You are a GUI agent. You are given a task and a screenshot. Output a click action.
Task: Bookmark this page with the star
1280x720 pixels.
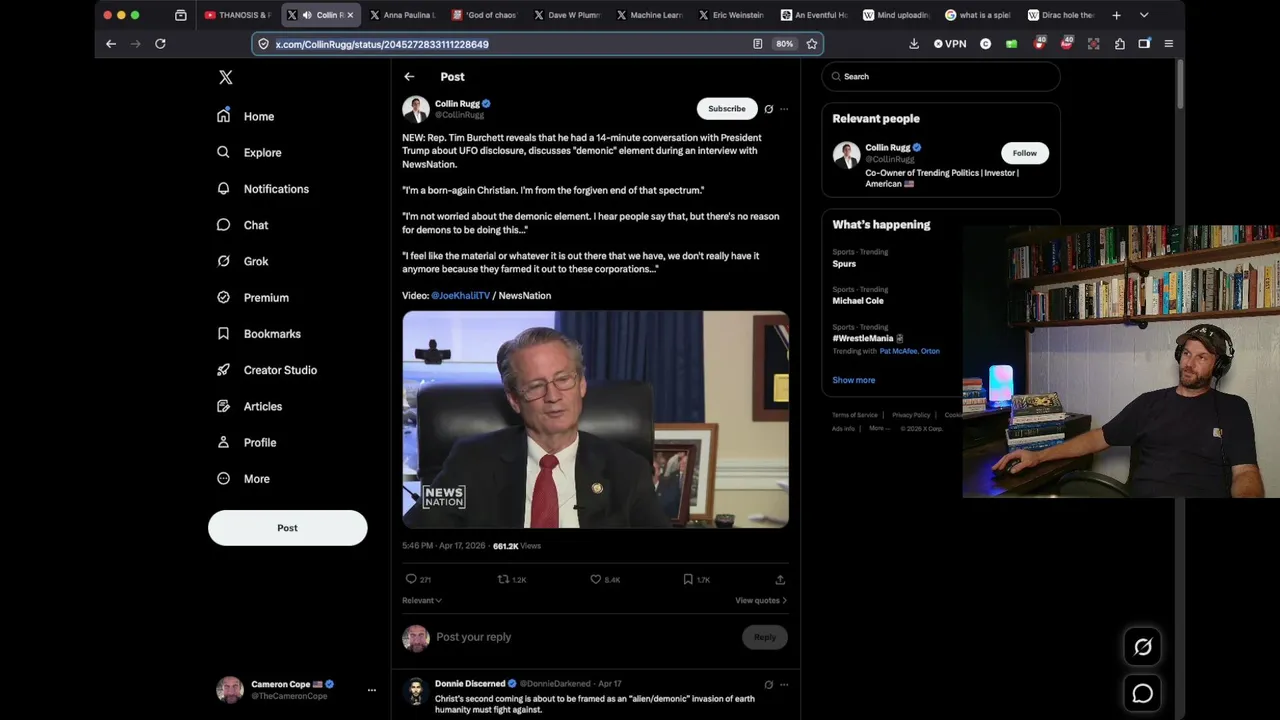(x=812, y=44)
